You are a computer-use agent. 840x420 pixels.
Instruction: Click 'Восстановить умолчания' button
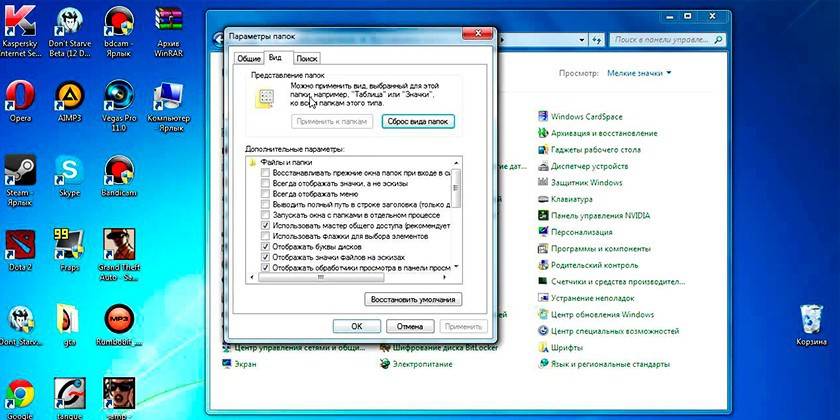[412, 299]
